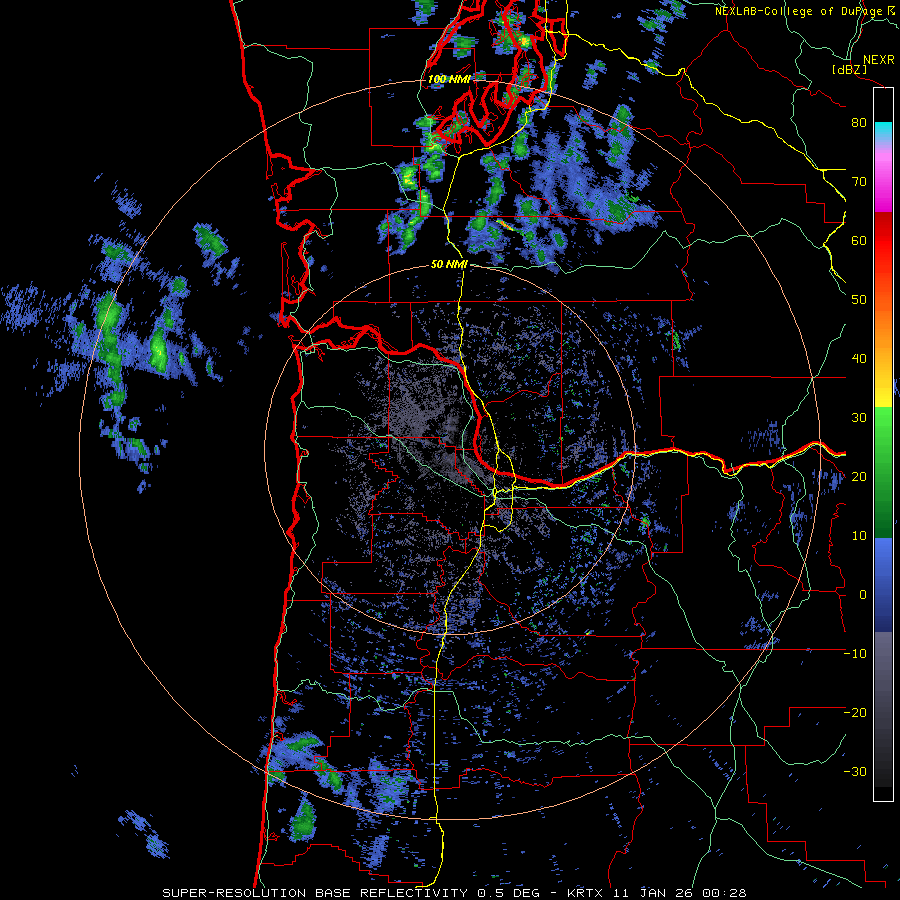Screen dimensions: 900x900
Task: Select the "NEXLAB-College of DuPage" credit text
Action: pos(800,11)
